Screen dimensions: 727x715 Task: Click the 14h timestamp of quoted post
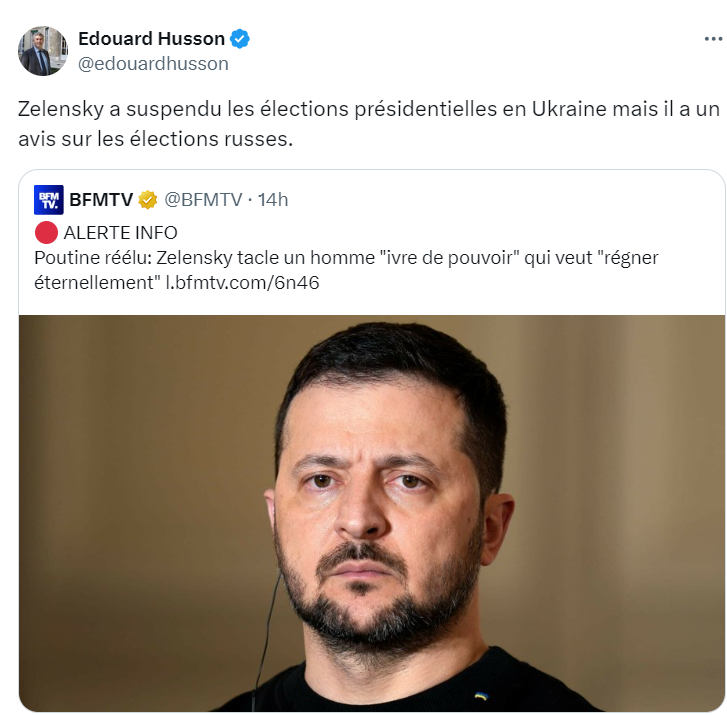(x=273, y=200)
